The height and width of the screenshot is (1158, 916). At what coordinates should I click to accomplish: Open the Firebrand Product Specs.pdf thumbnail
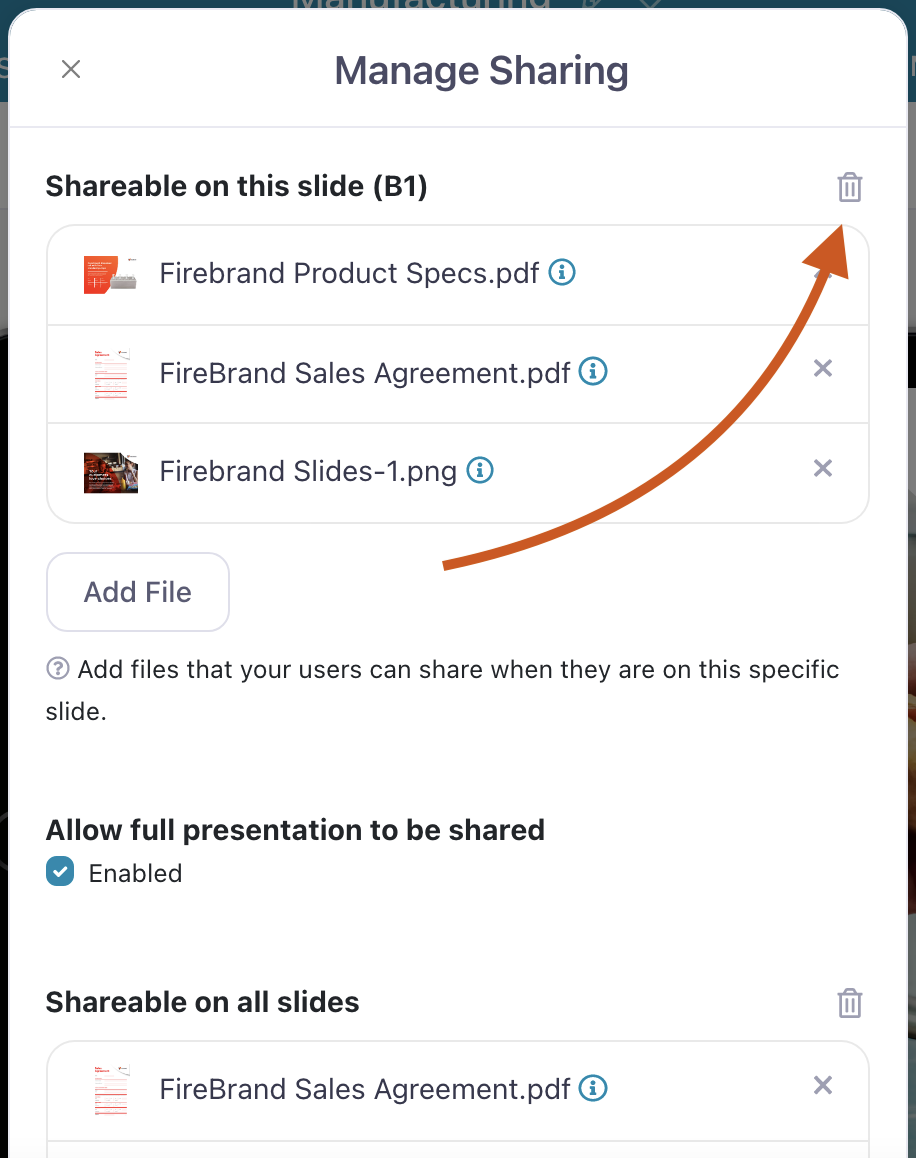click(x=109, y=274)
